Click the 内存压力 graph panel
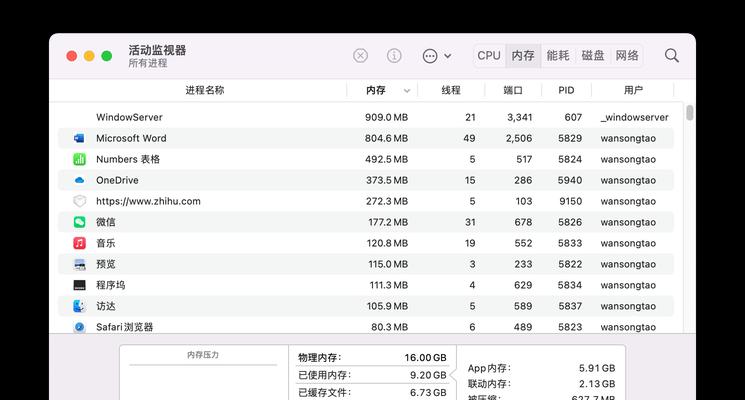The height and width of the screenshot is (400, 745). click(x=203, y=372)
